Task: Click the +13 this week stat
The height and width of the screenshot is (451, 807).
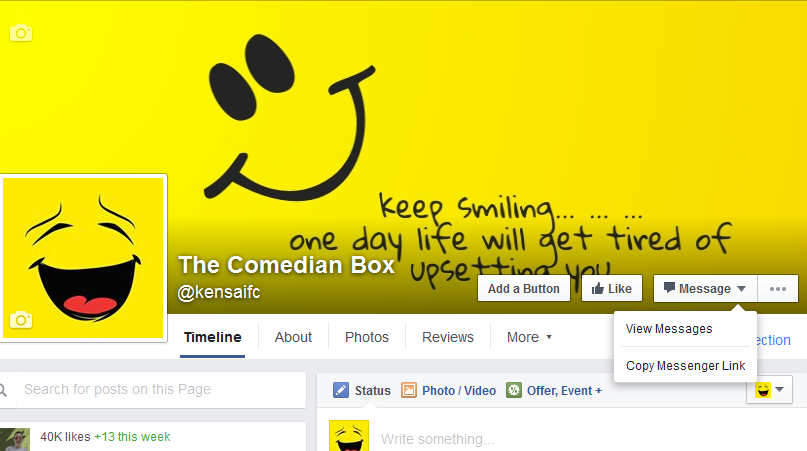Action: 132,437
